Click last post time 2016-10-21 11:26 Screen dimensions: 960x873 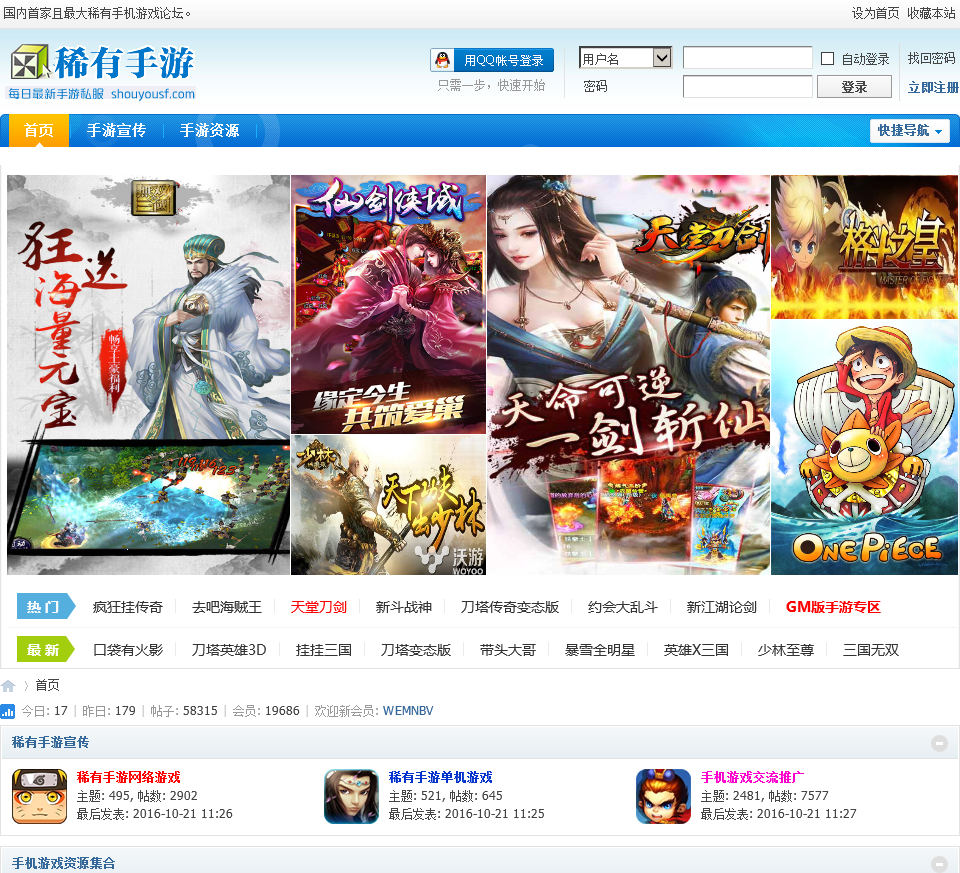point(182,814)
